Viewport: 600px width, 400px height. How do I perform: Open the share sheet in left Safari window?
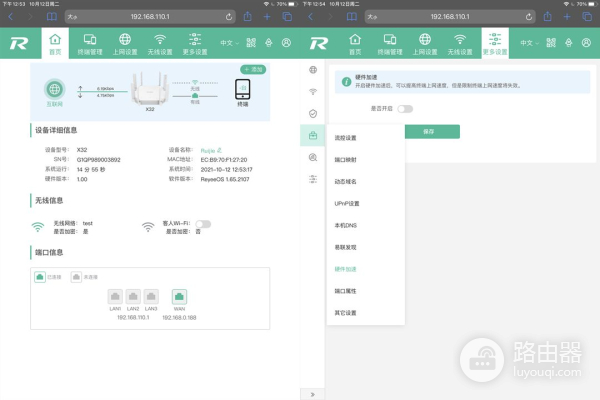[248, 16]
